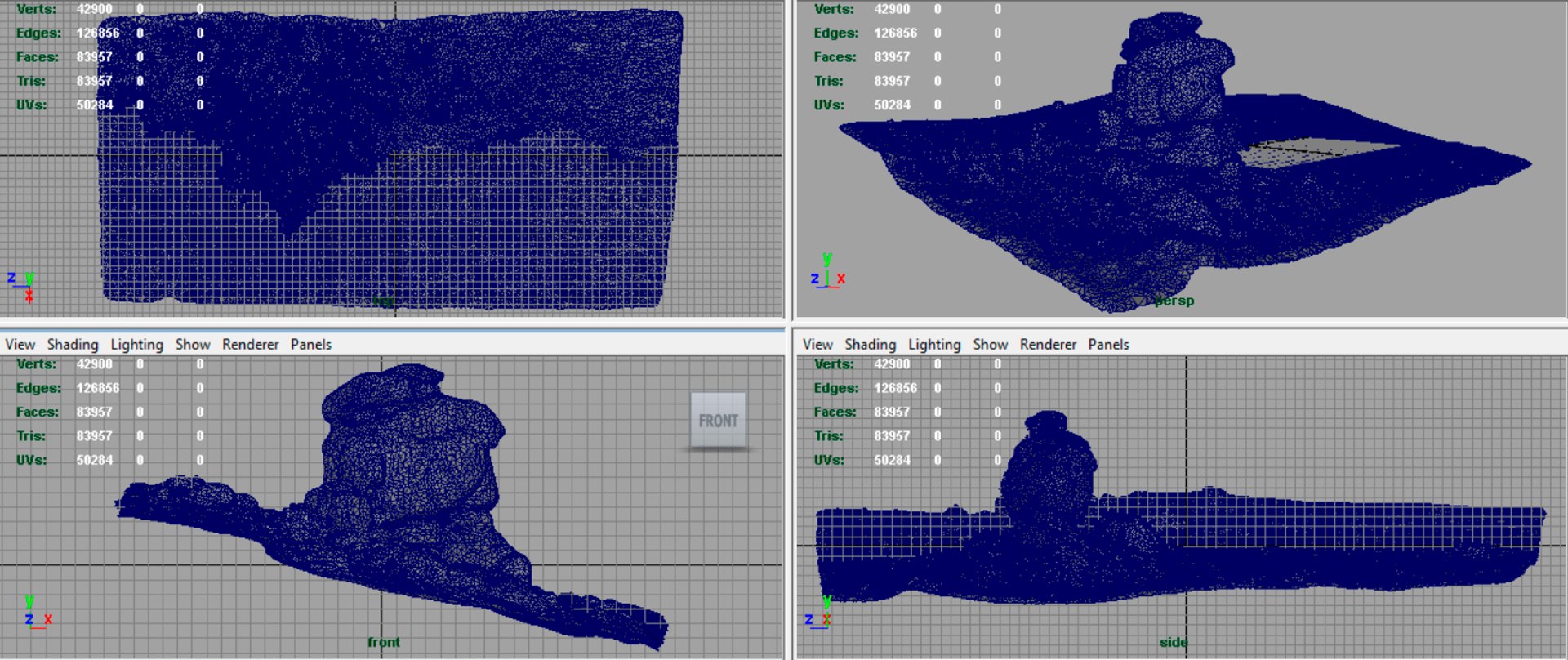Click the UVs count 50284 in the side viewport
This screenshot has width=1568, height=660.
pyautogui.click(x=892, y=460)
